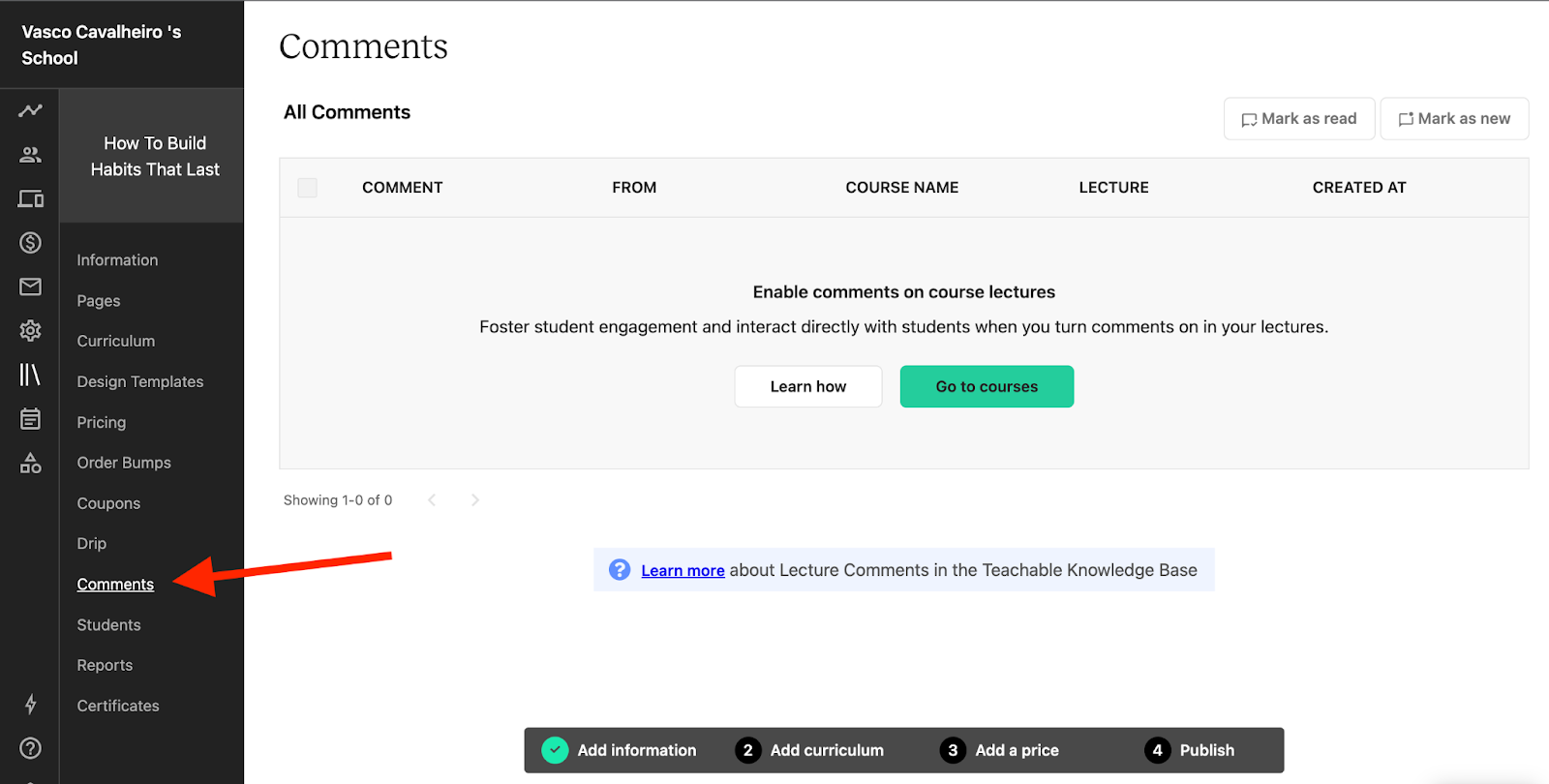The height and width of the screenshot is (784, 1549).
Task: Click the Add curriculum step
Action: tap(827, 750)
